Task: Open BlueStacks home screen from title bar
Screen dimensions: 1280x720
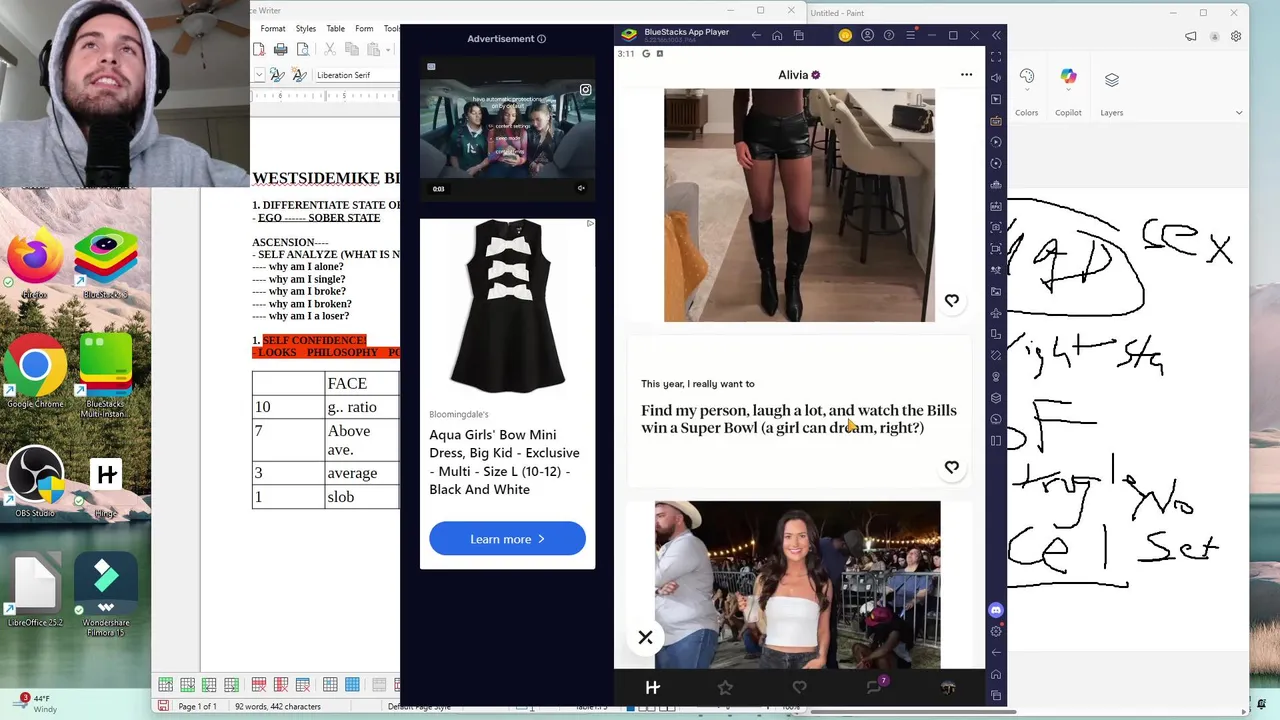Action: point(777,36)
